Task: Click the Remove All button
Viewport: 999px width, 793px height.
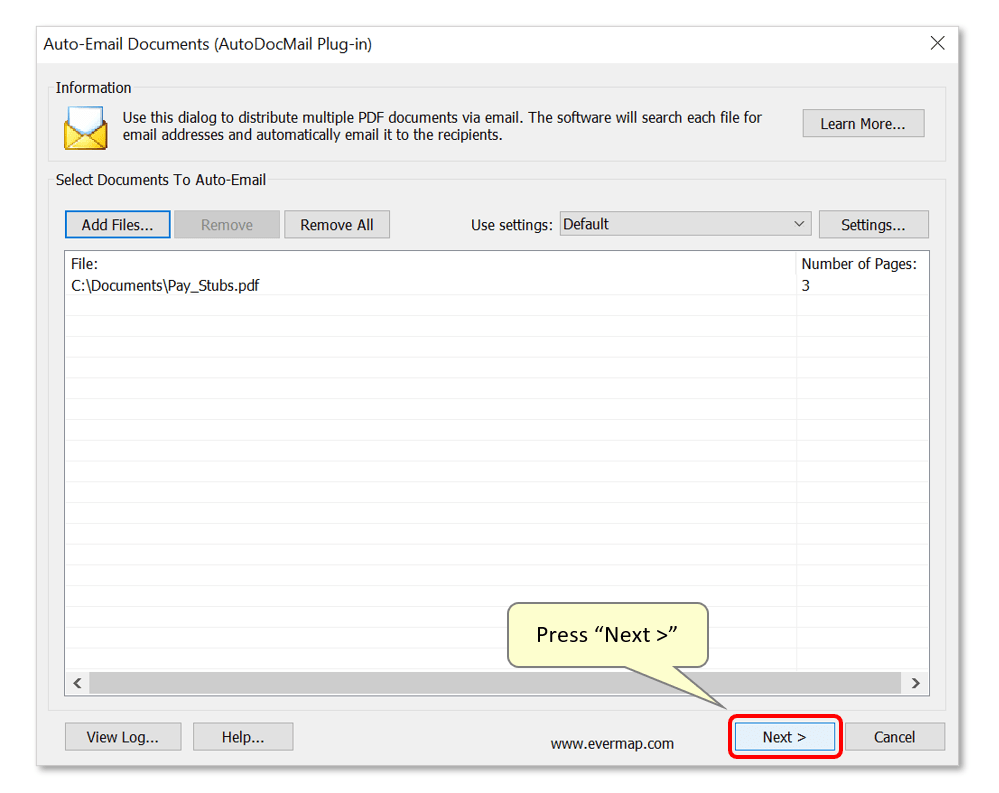Action: click(336, 224)
